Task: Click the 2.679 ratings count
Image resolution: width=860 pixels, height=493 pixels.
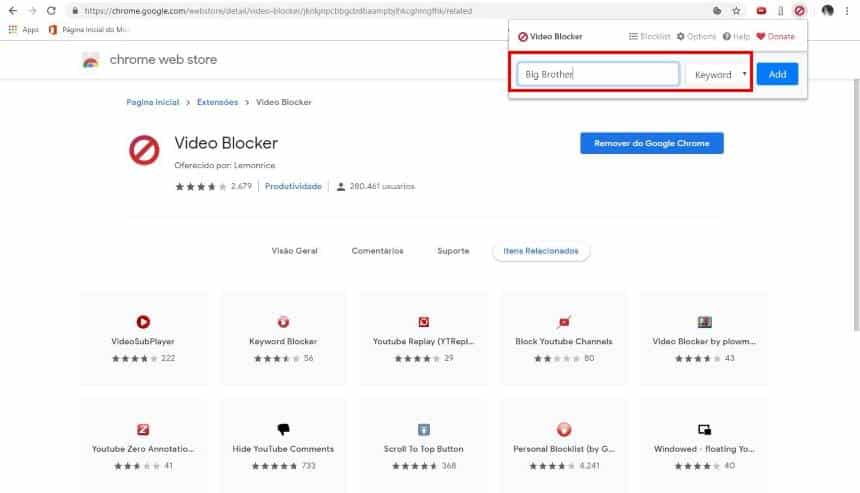Action: 241,186
